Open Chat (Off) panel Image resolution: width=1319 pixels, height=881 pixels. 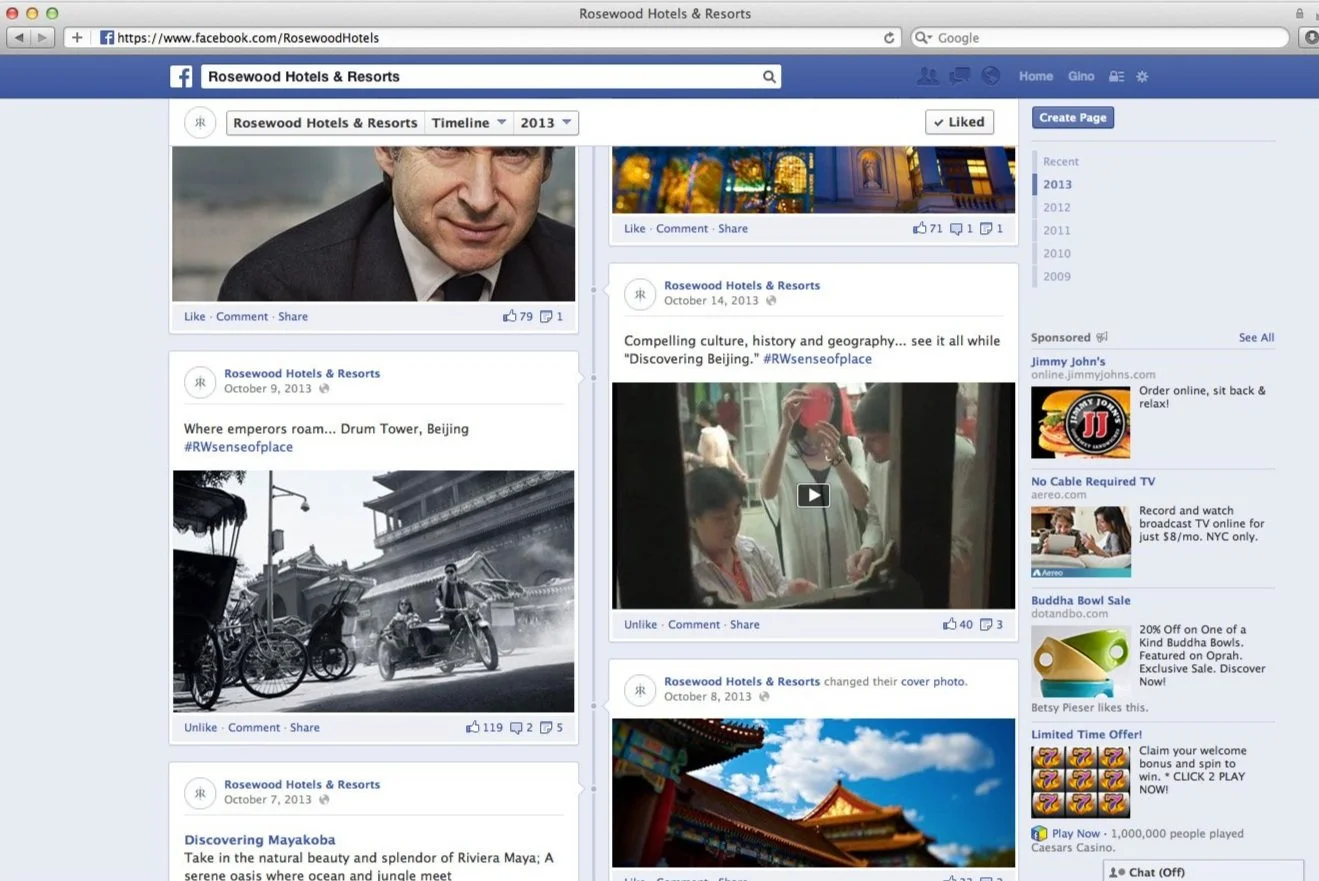(x=1203, y=872)
